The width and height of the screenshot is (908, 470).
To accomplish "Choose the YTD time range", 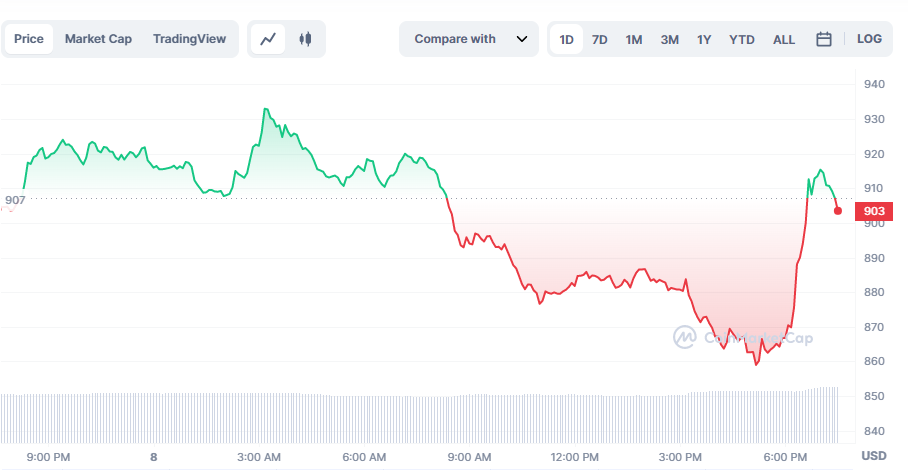I will (x=742, y=39).
